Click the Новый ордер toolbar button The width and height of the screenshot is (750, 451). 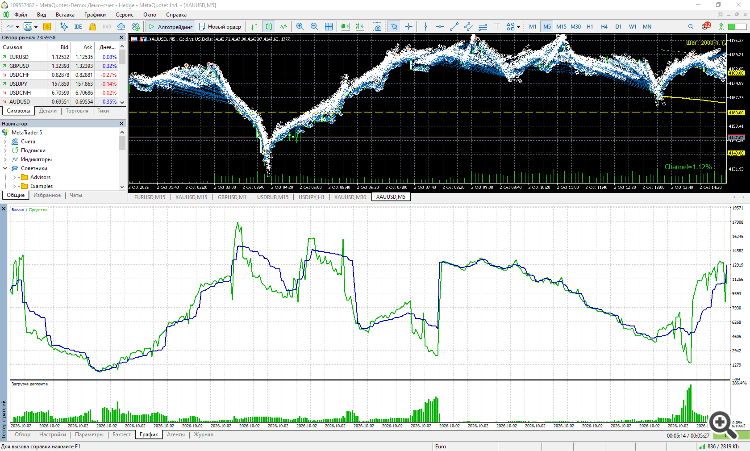tap(220, 27)
